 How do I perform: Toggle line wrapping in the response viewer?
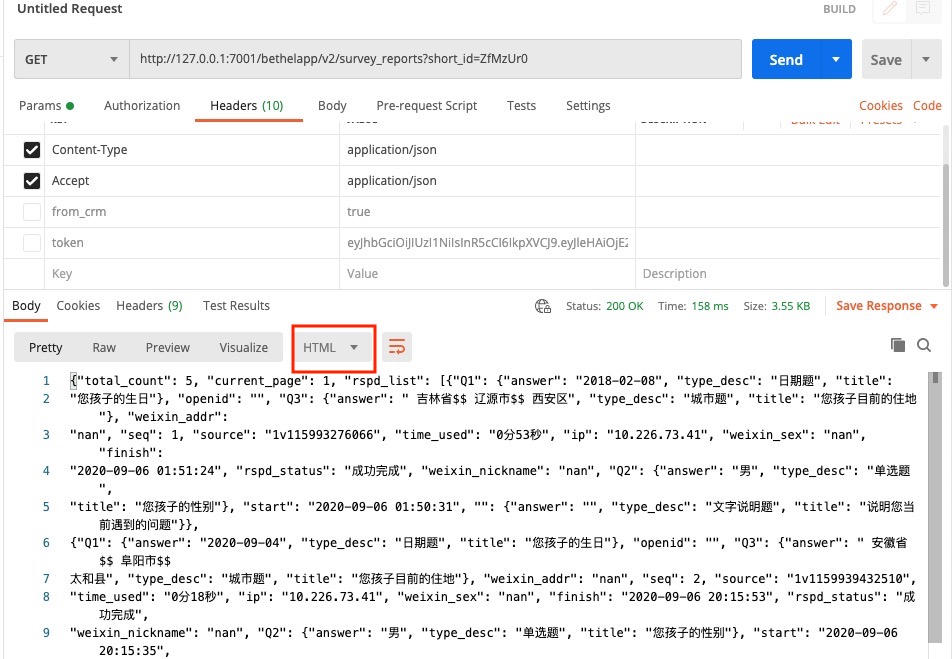click(x=397, y=347)
